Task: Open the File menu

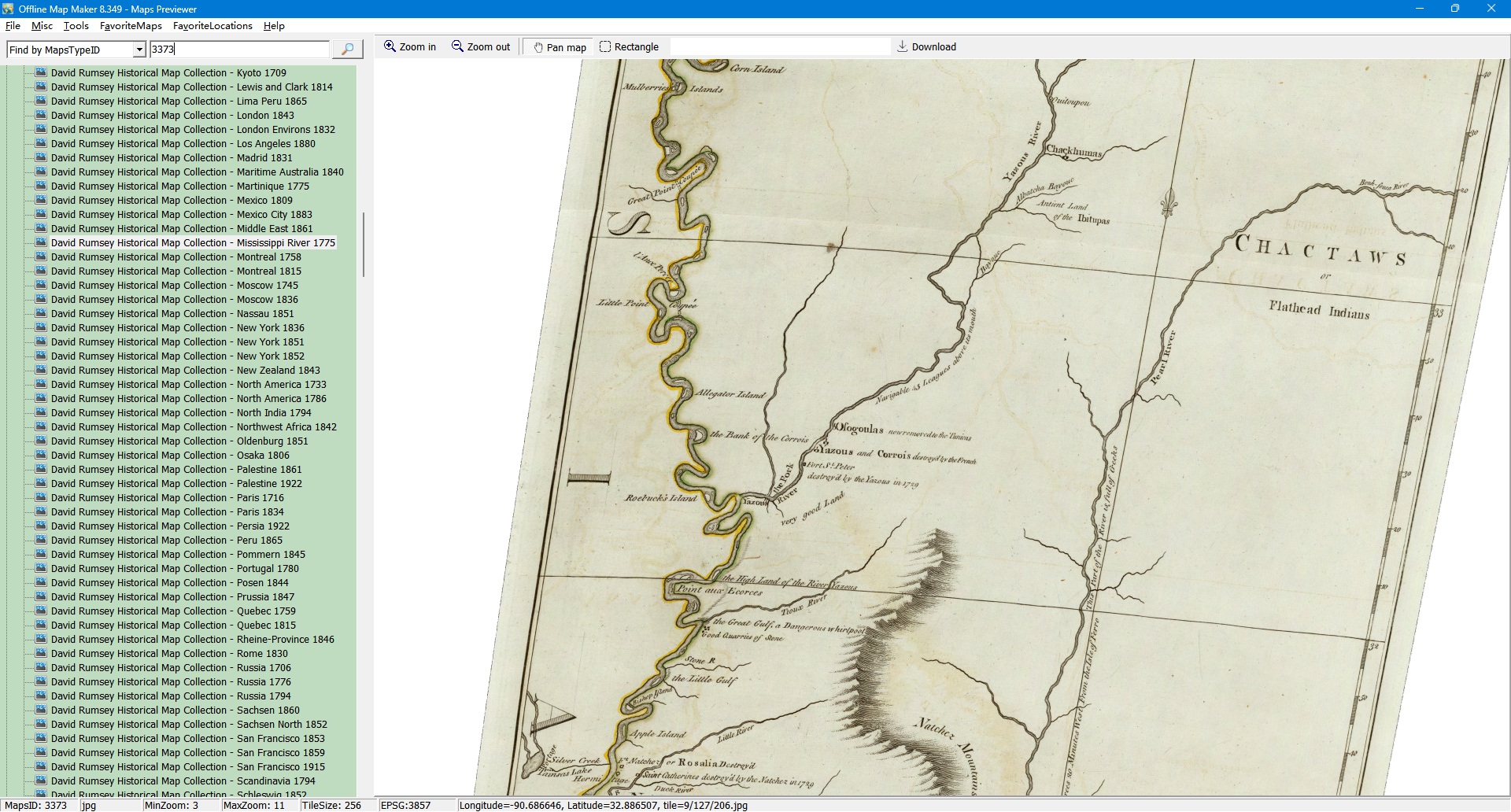Action: tap(13, 26)
